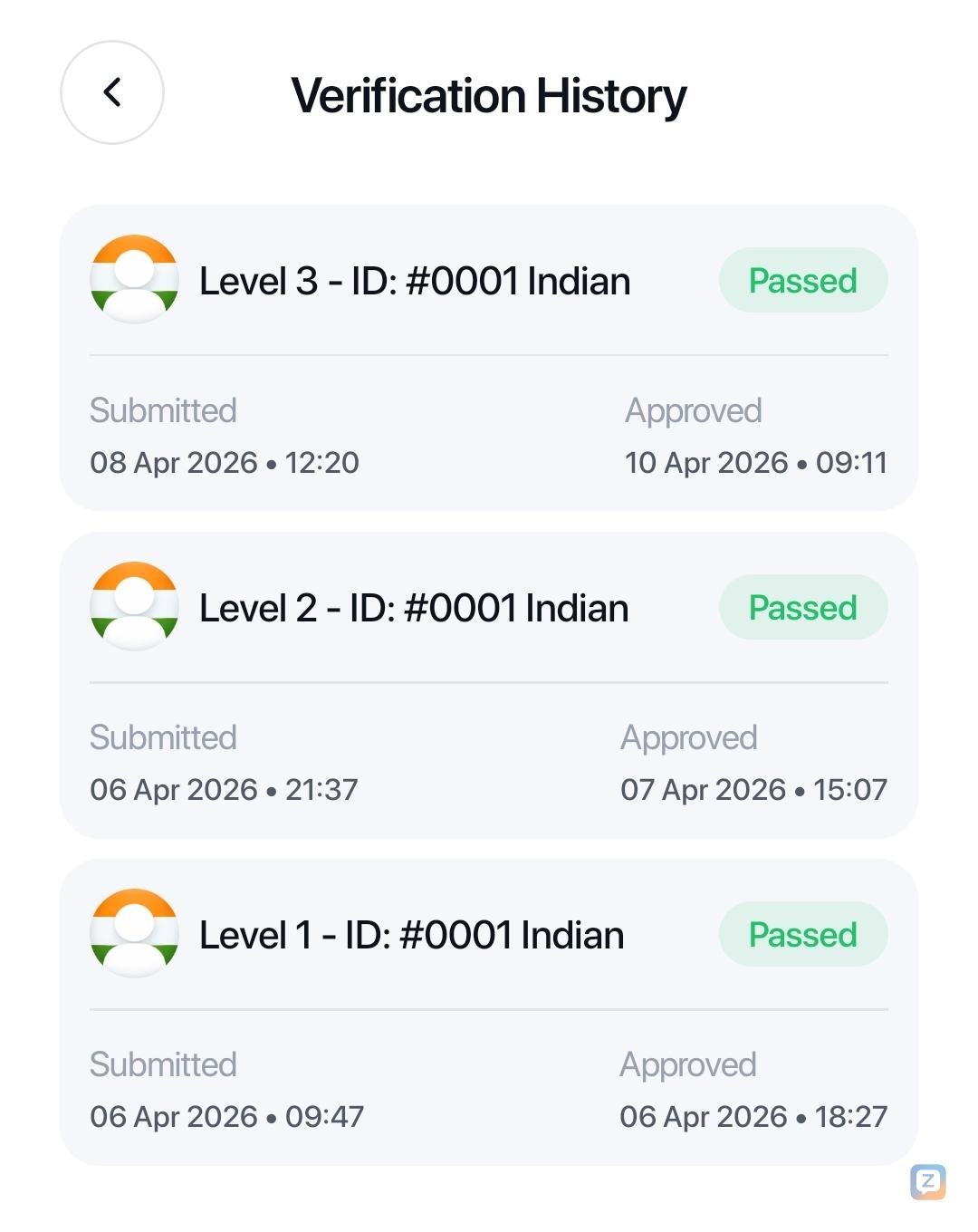Select Level 3 submitted date 08 Apr 2026
This screenshot has height=1232, width=978.
pyautogui.click(x=174, y=463)
